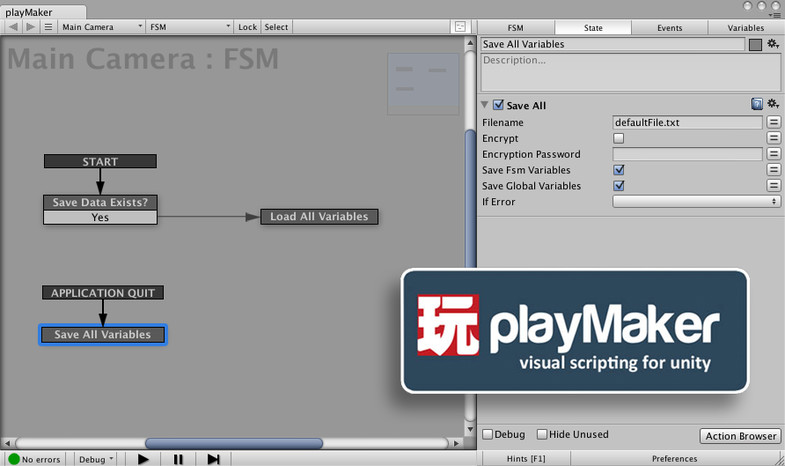Edit the Filename field defaultFile.txt
Viewport: 785px width, 466px height.
click(687, 122)
